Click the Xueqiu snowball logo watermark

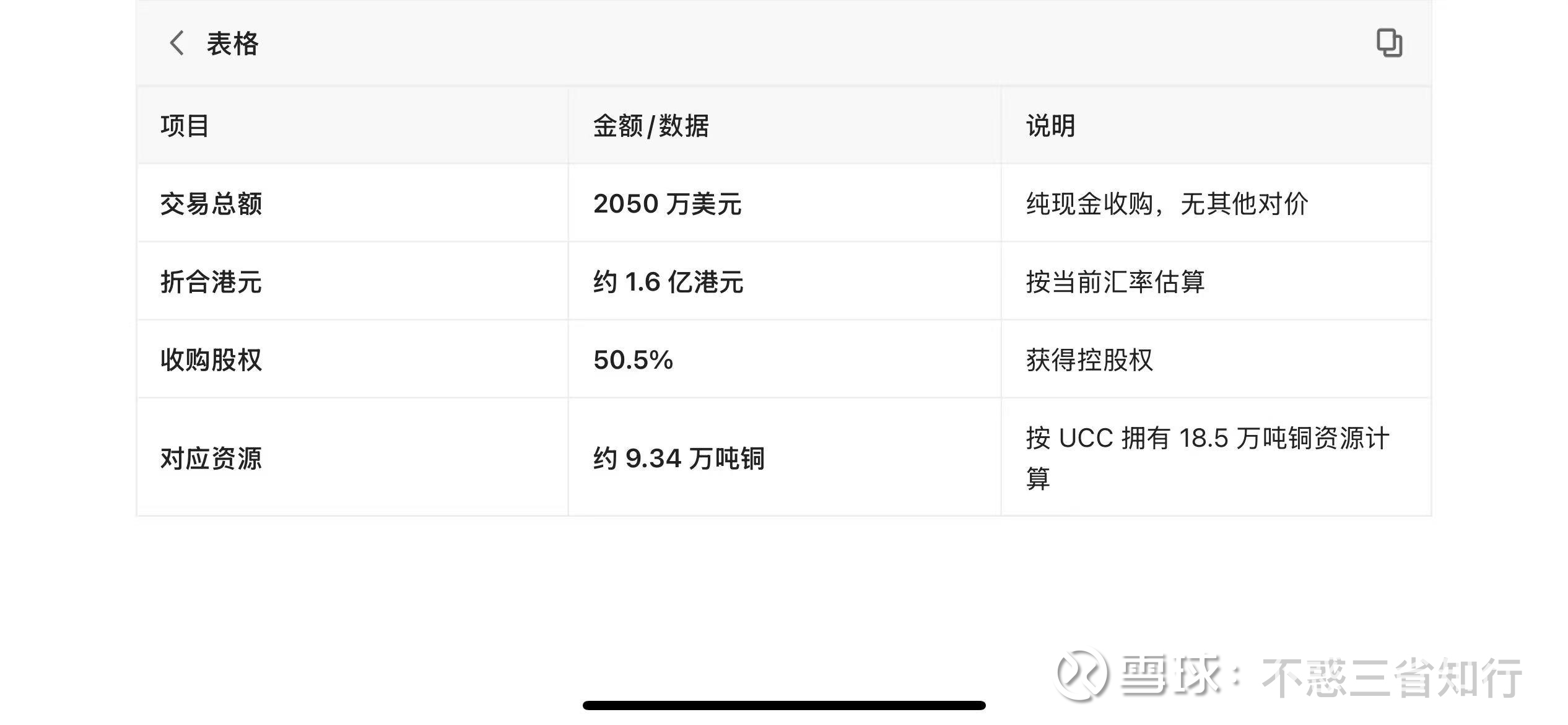click(1081, 674)
